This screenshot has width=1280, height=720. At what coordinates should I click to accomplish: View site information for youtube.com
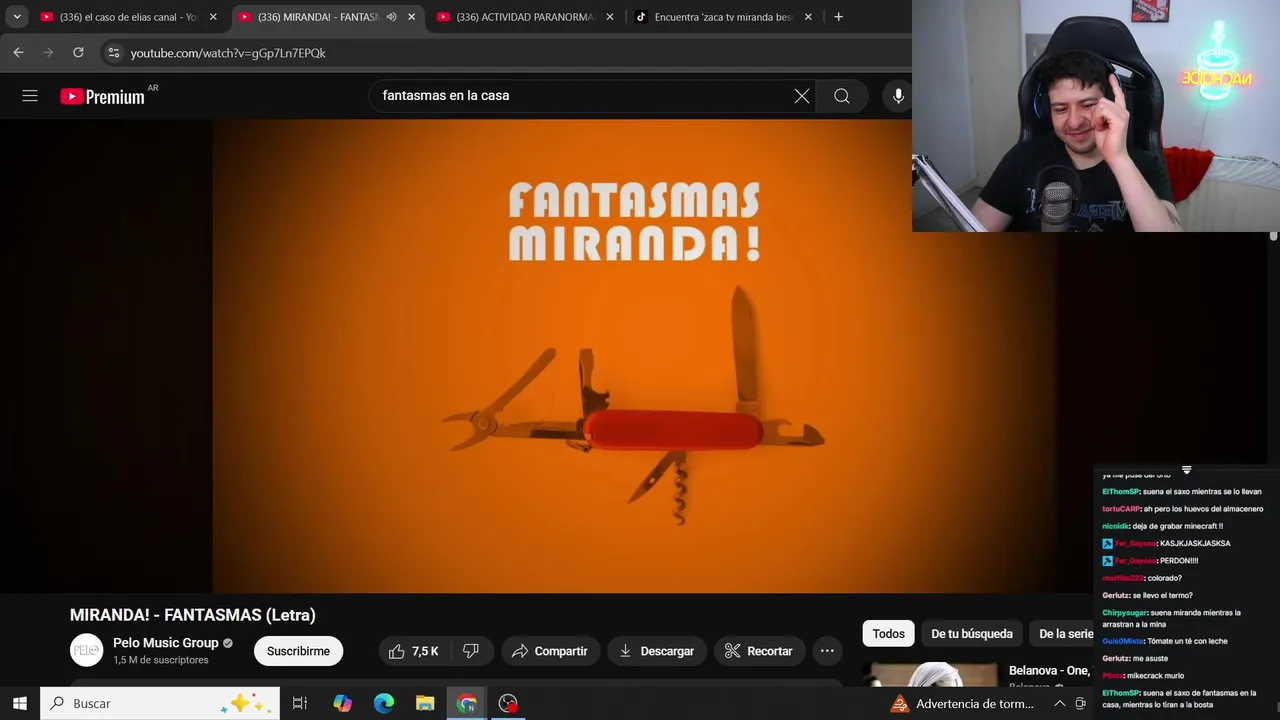114,53
